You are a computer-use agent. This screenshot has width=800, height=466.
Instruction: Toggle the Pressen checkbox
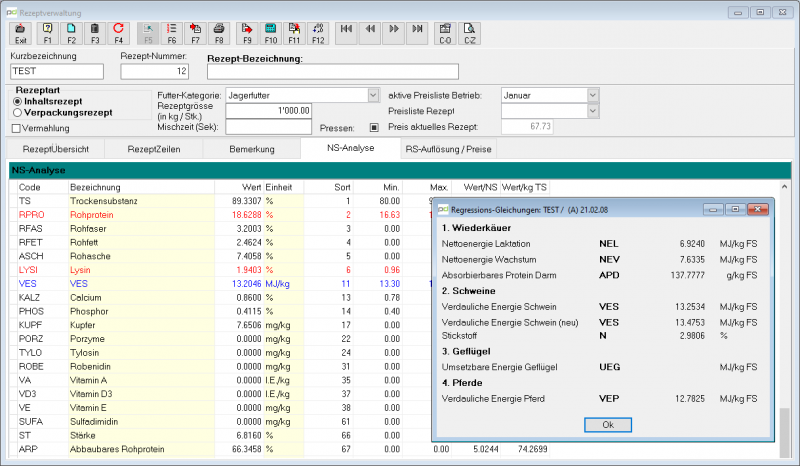374,128
